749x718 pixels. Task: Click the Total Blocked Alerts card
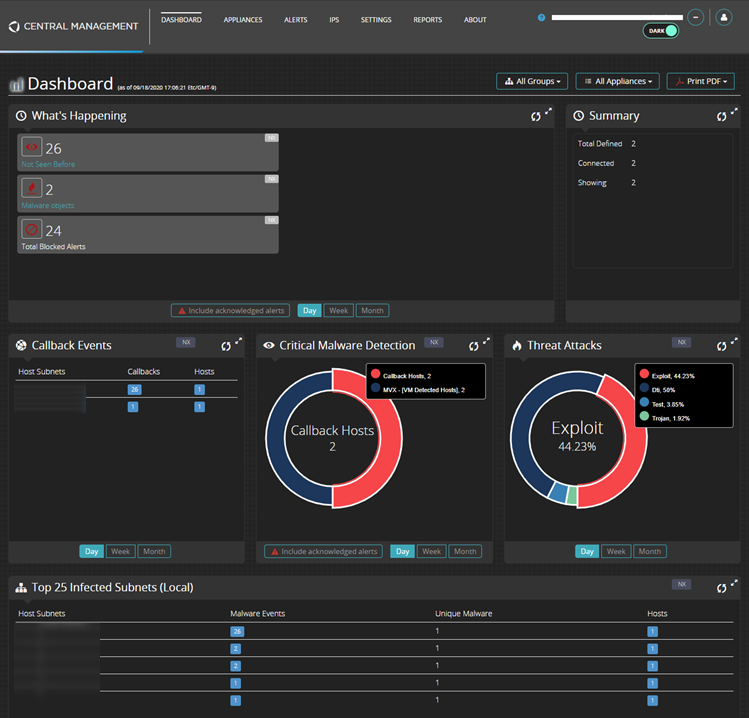pos(148,235)
